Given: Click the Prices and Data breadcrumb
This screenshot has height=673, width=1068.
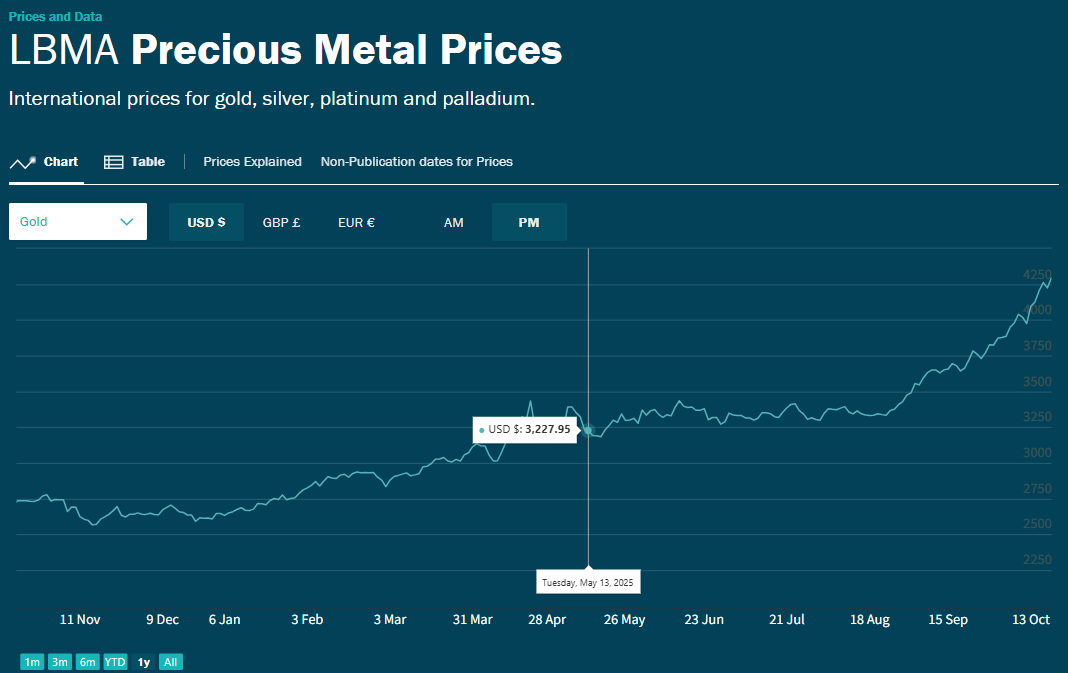Looking at the screenshot, I should pos(55,17).
